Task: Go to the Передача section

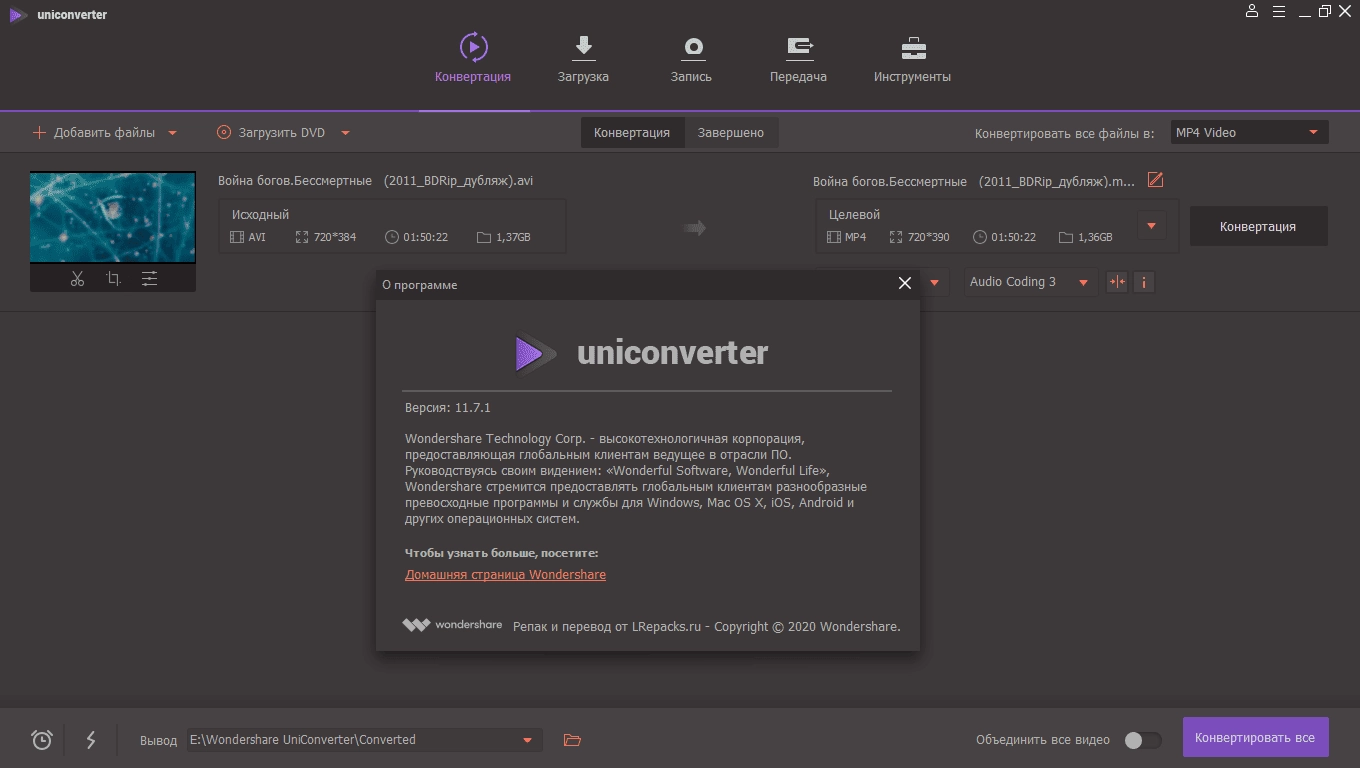Action: tap(798, 58)
